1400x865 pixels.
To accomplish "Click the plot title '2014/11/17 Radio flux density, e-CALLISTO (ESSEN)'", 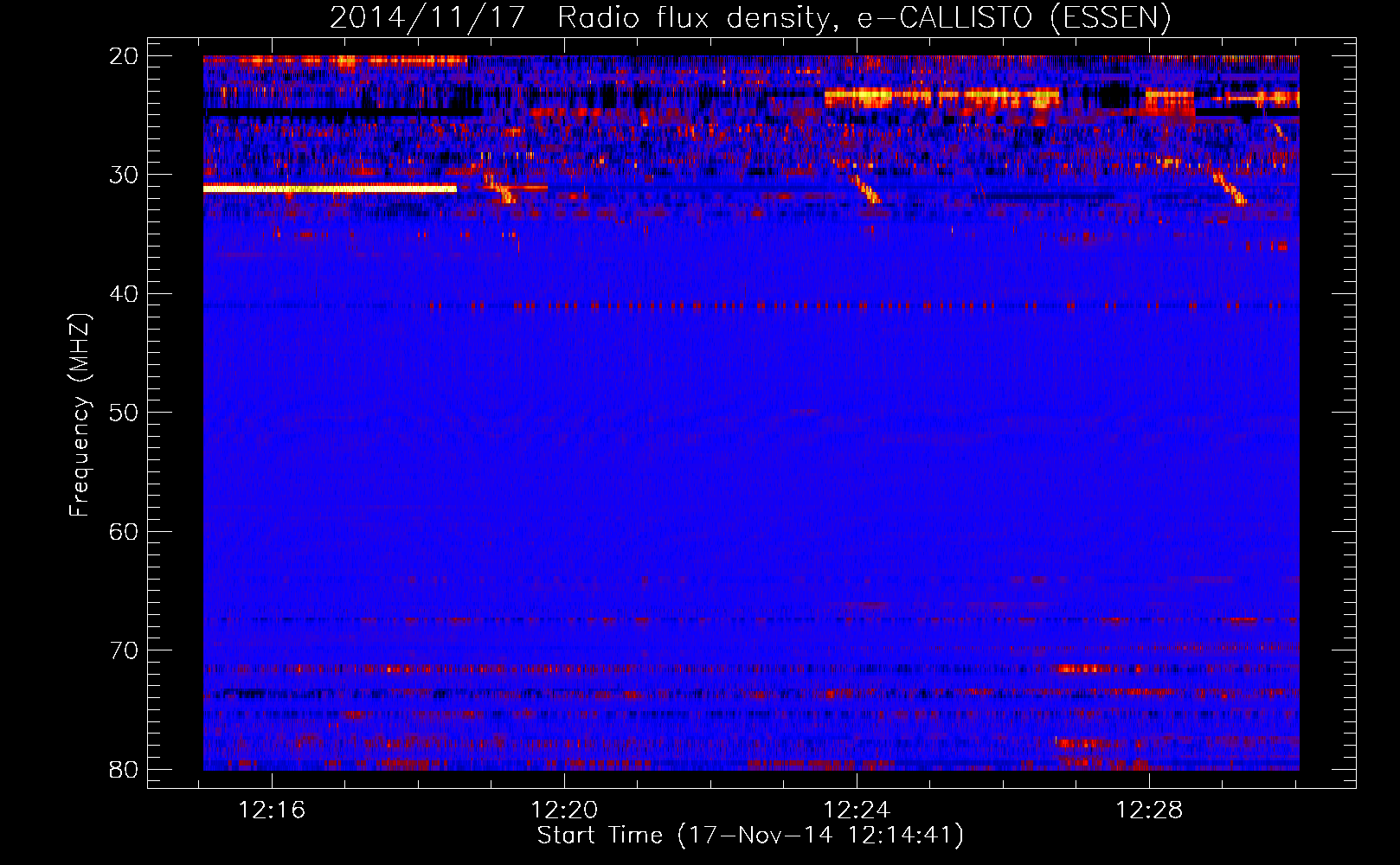I will pyautogui.click(x=749, y=17).
